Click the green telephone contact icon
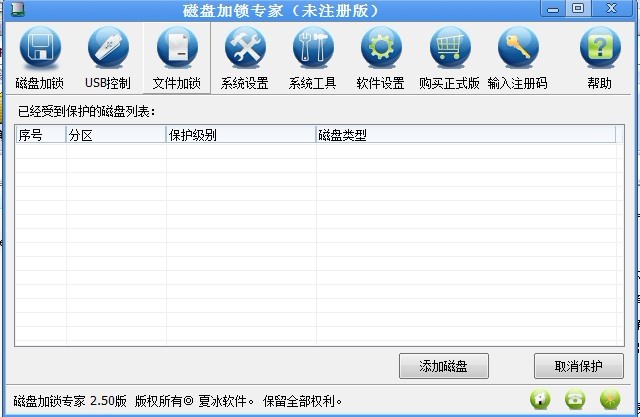640x417 pixels. 575,400
